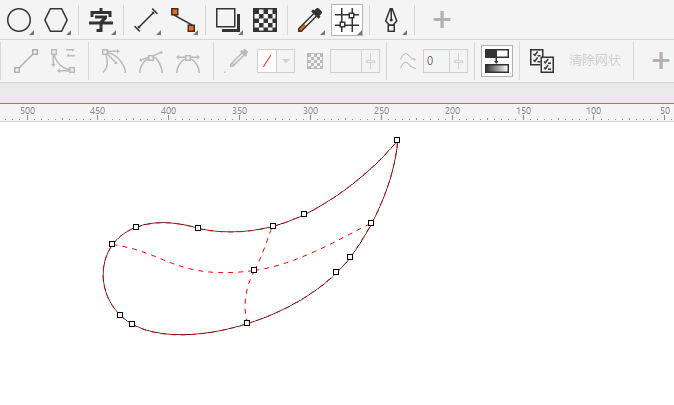Click the clear mesh (清除网状) button
This screenshot has height=405, width=674.
tap(595, 61)
